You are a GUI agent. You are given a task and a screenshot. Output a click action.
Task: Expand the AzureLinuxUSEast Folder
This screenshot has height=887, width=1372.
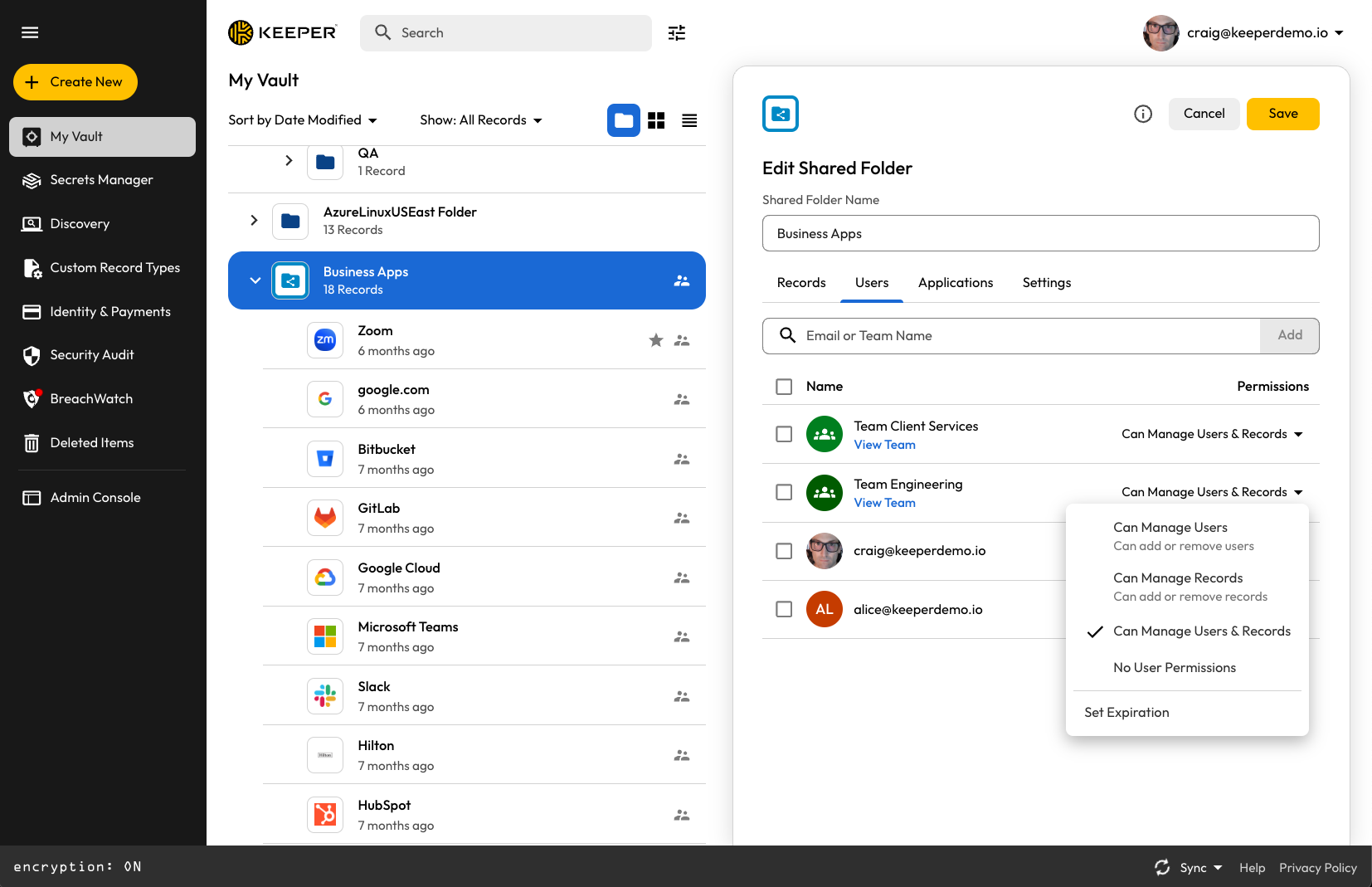click(x=254, y=221)
